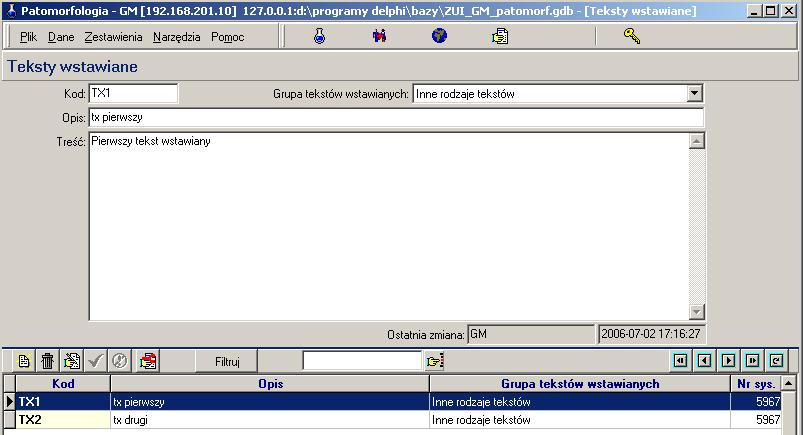Open the Zestawienia menu
The image size is (803, 435).
tap(113, 37)
